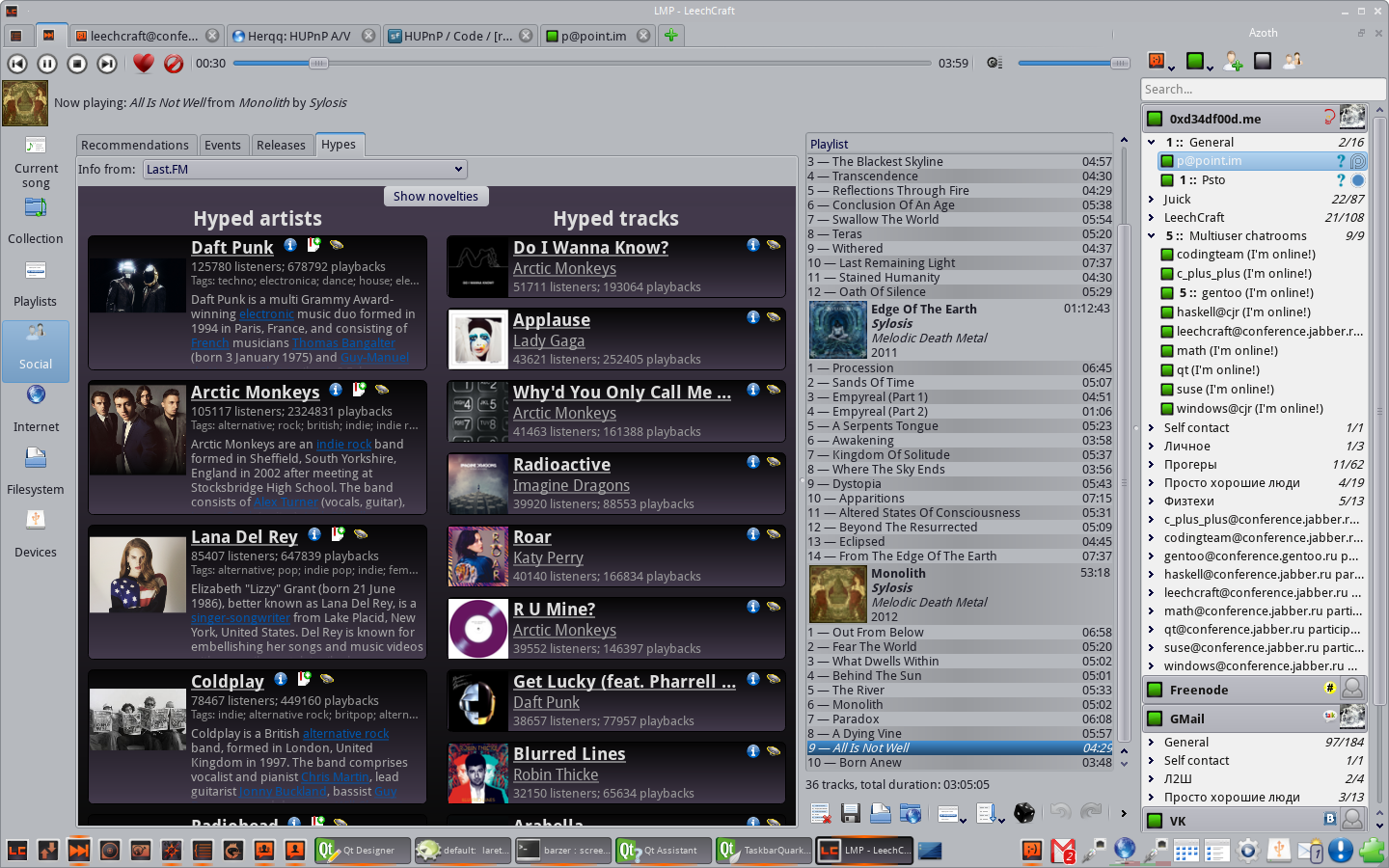This screenshot has width=1389, height=868.
Task: Pause the current playback
Action: pos(47,64)
